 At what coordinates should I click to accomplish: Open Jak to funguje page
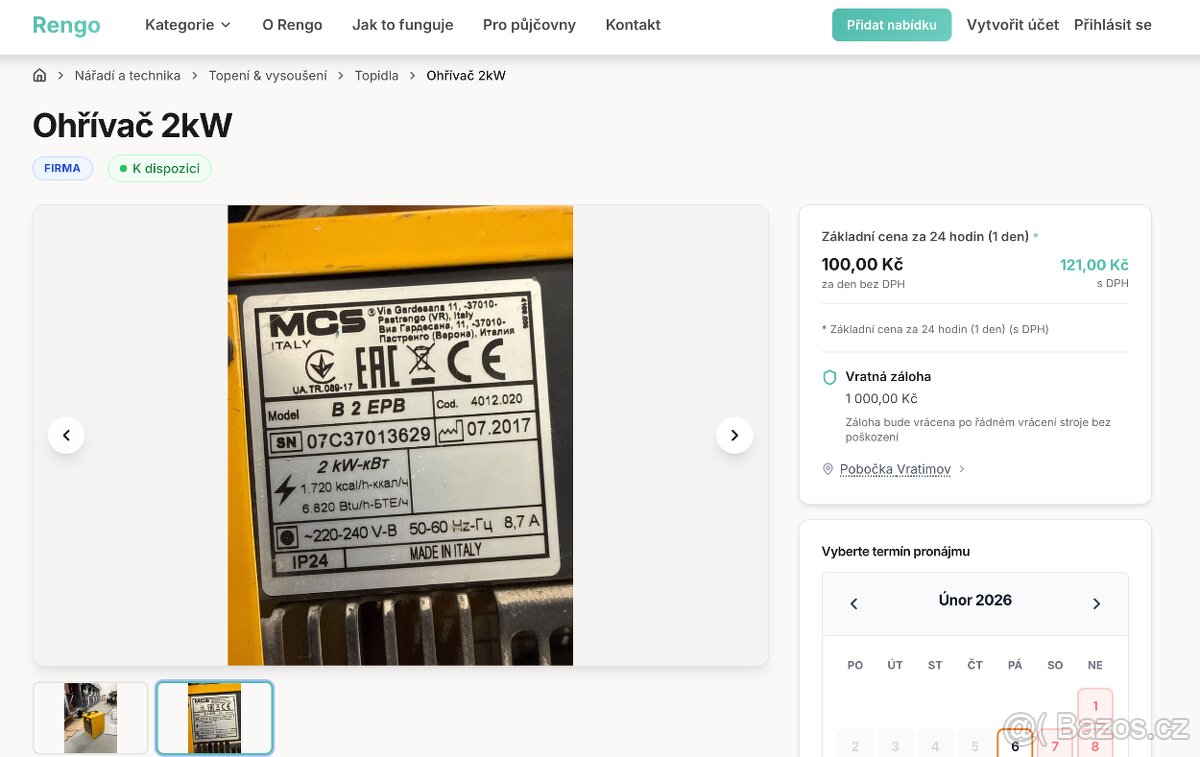402,25
